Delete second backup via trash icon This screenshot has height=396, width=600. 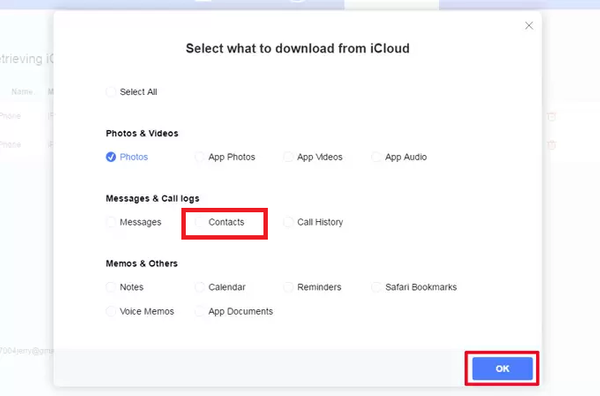551,145
